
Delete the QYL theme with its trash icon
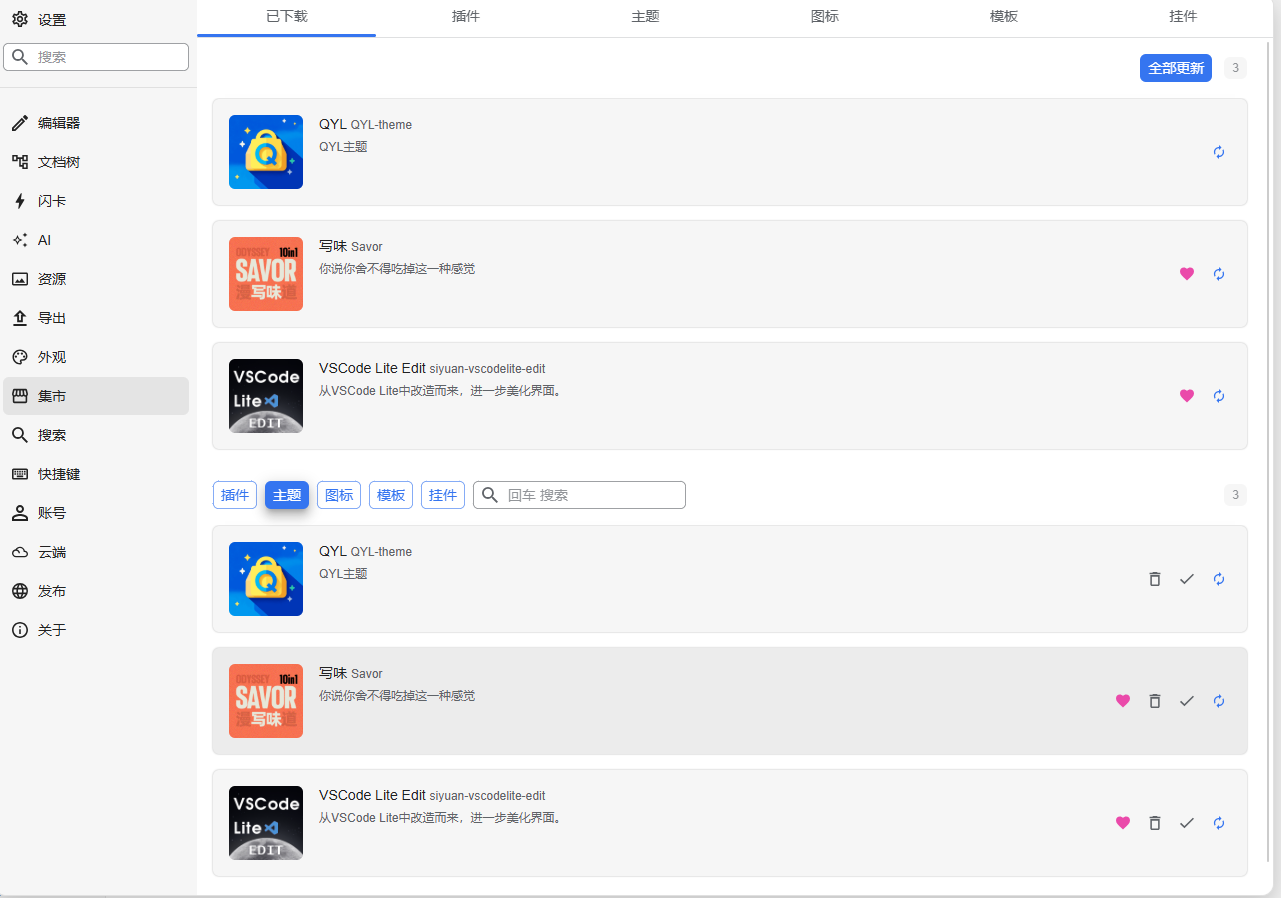[1155, 579]
